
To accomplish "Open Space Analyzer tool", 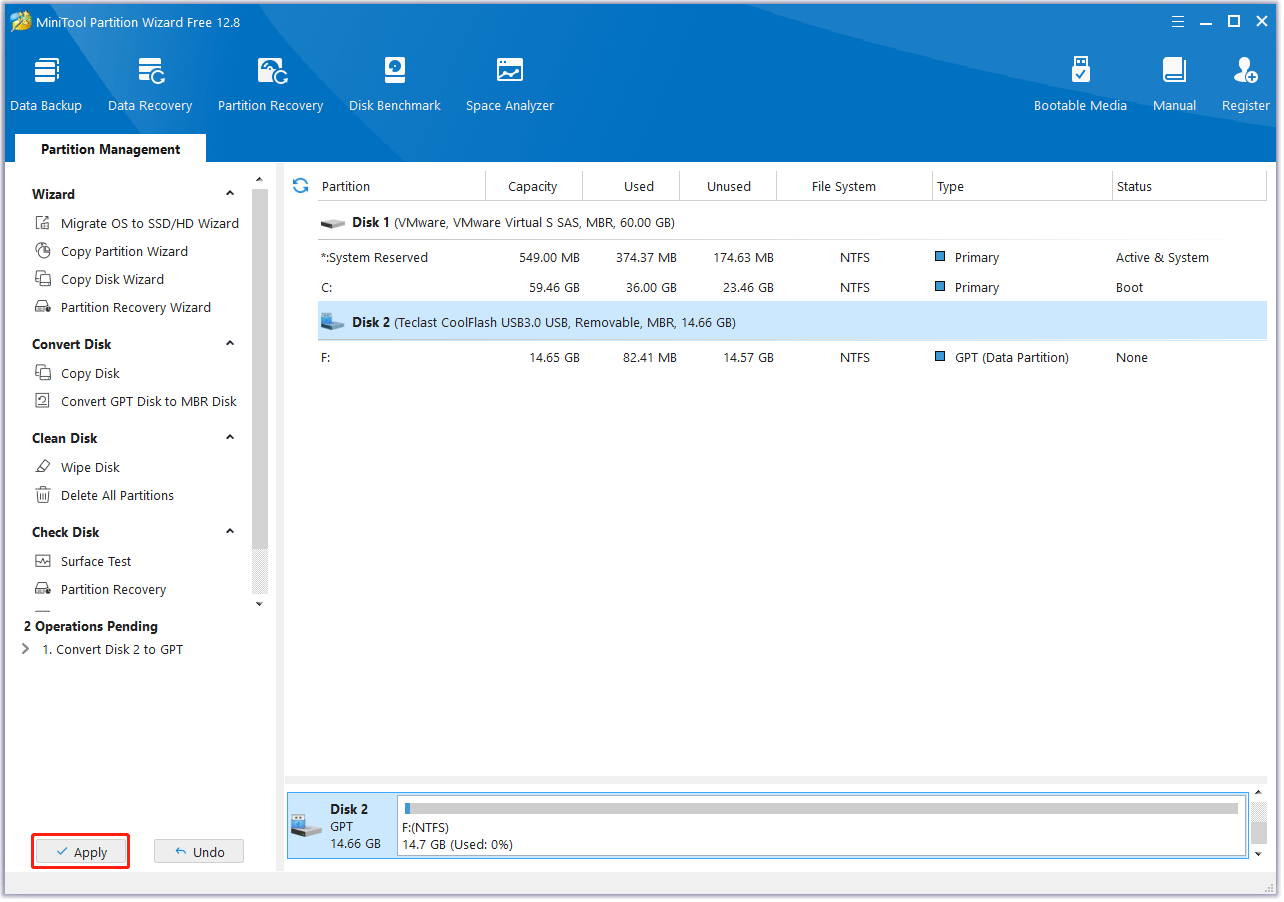I will click(x=510, y=85).
